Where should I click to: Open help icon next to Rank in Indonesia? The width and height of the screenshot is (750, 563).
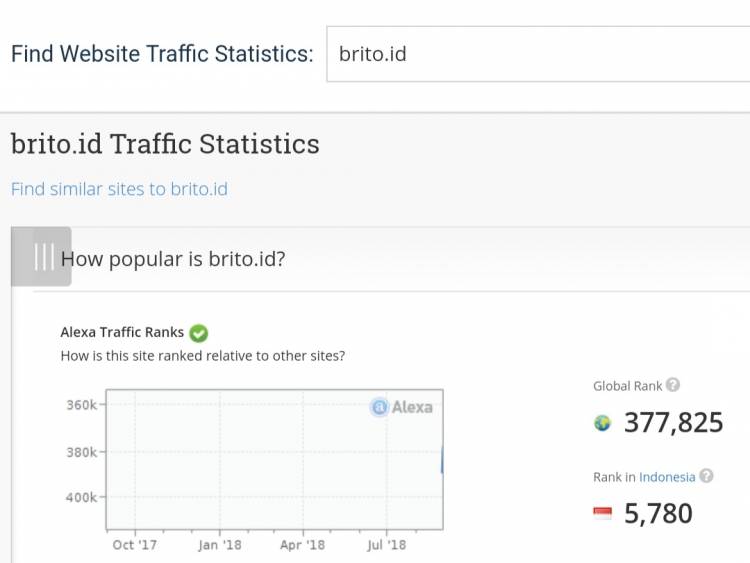[706, 476]
